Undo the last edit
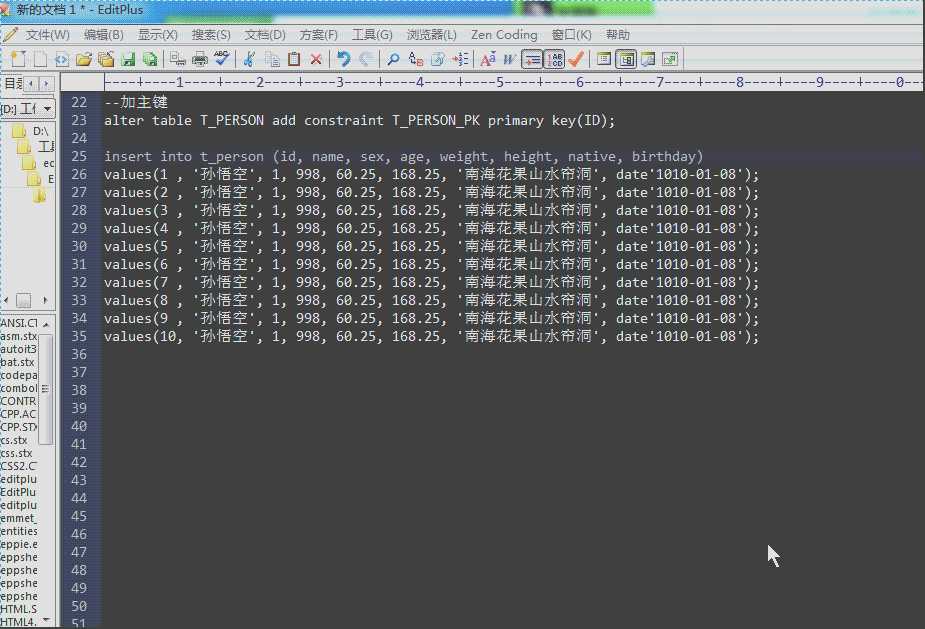Viewport: 925px width, 629px height. (x=343, y=59)
